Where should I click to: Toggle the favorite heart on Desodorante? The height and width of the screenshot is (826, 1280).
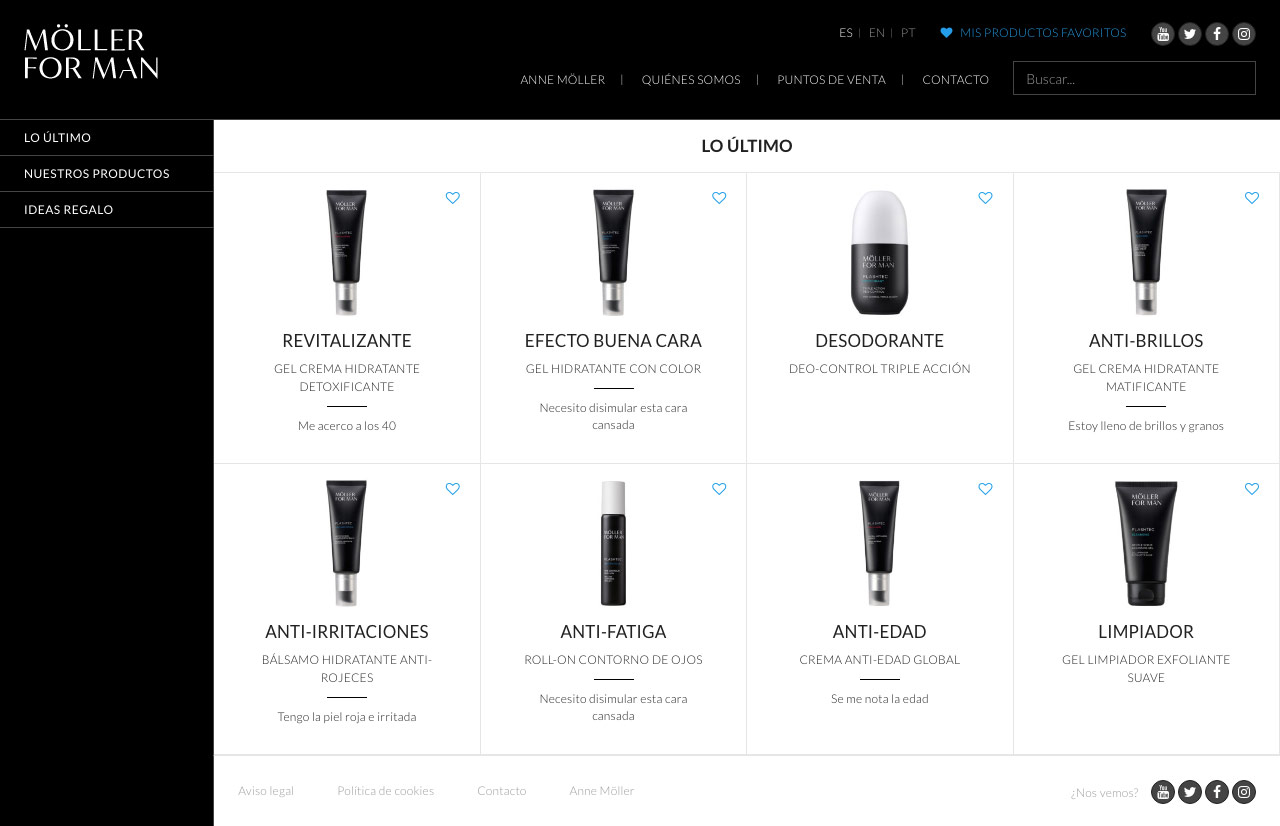pyautogui.click(x=986, y=198)
